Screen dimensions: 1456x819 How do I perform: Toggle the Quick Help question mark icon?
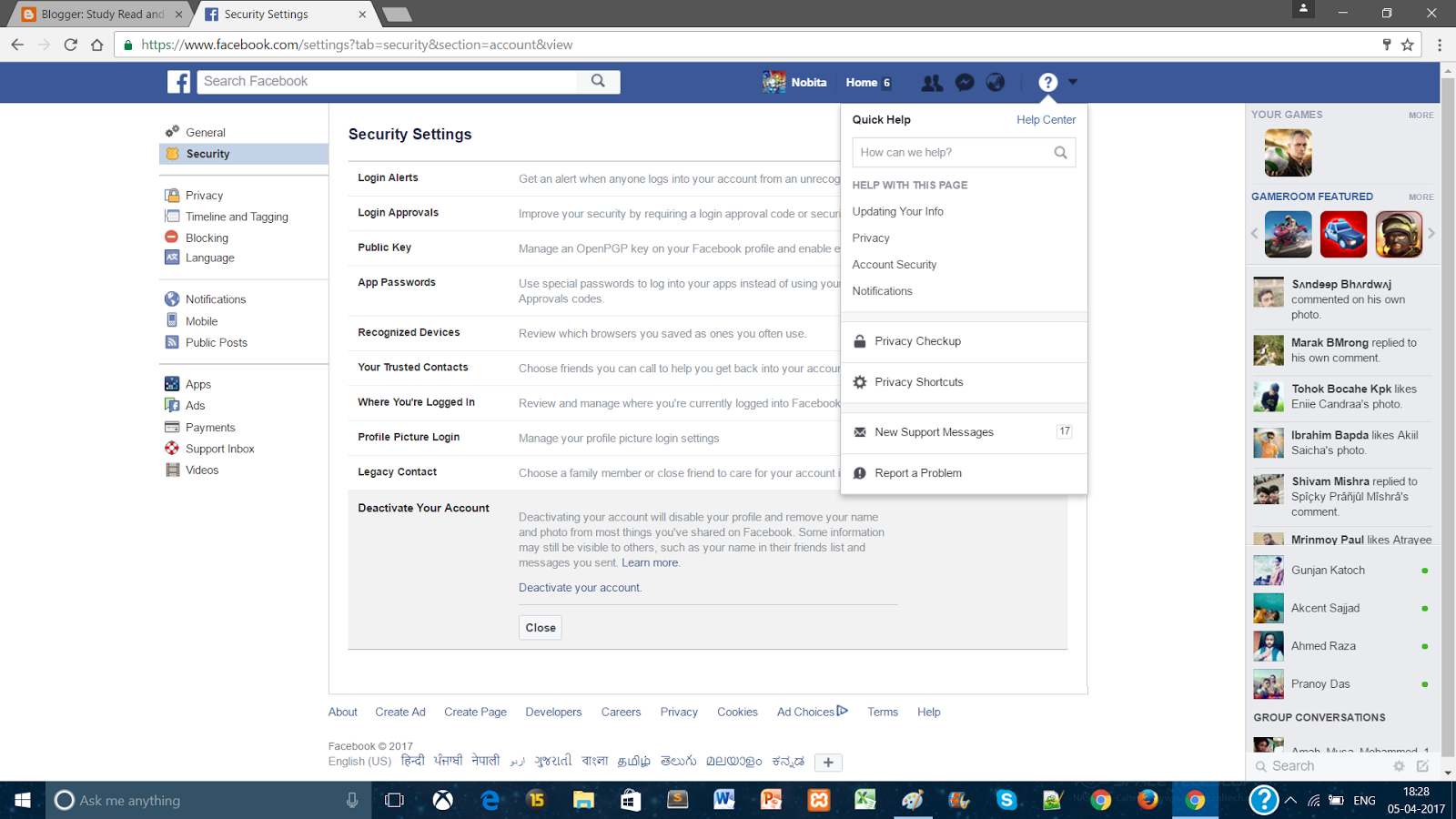click(x=1048, y=83)
